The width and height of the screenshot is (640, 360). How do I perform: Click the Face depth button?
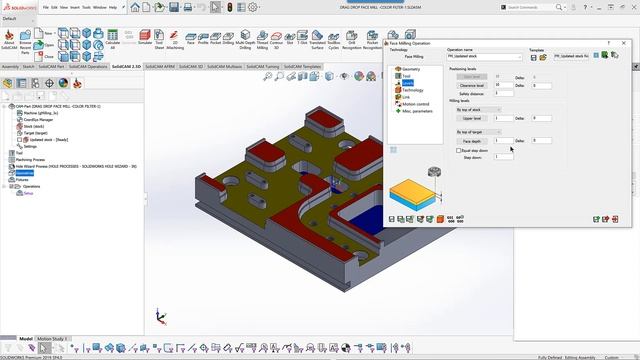pyautogui.click(x=471, y=141)
